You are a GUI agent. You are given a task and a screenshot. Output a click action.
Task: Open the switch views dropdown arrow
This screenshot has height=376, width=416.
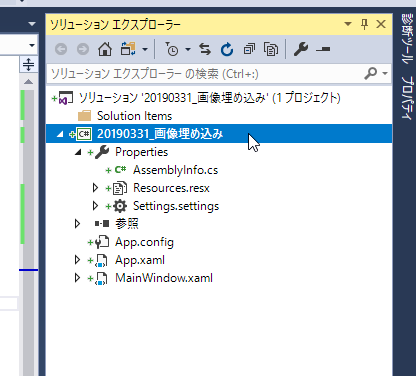[x=145, y=50]
